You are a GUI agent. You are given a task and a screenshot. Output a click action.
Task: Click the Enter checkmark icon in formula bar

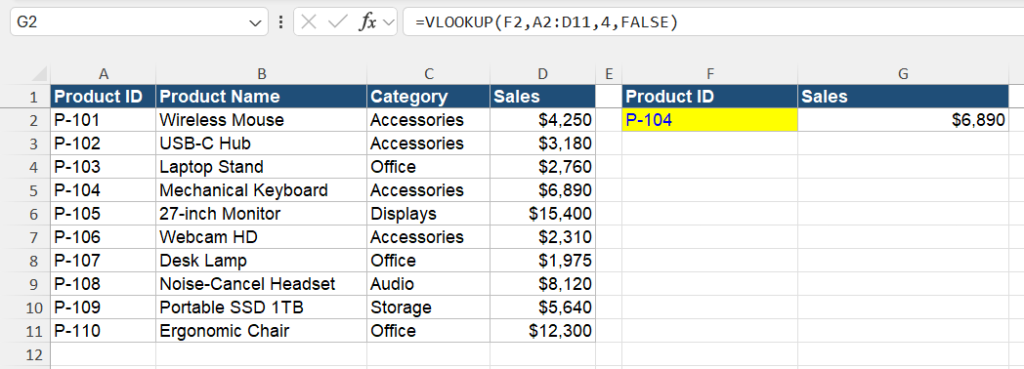(338, 22)
